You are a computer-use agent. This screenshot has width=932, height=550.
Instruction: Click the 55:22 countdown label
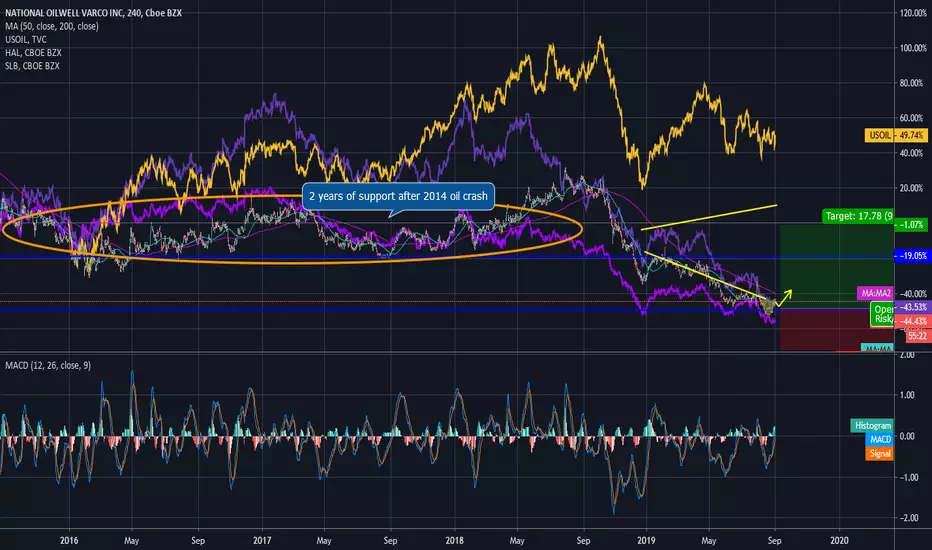(917, 336)
